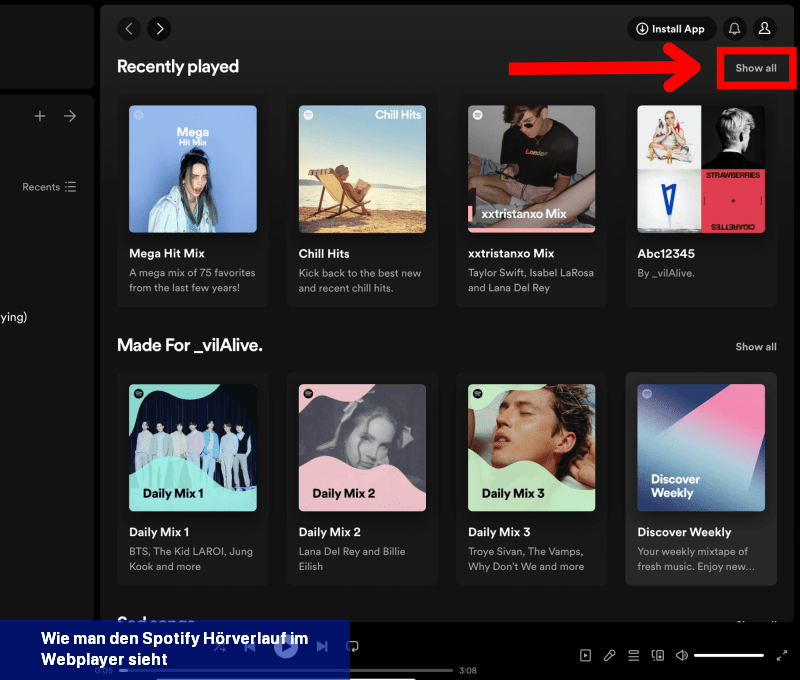
Task: Open the Recents sort dropdown
Action: pos(49,187)
